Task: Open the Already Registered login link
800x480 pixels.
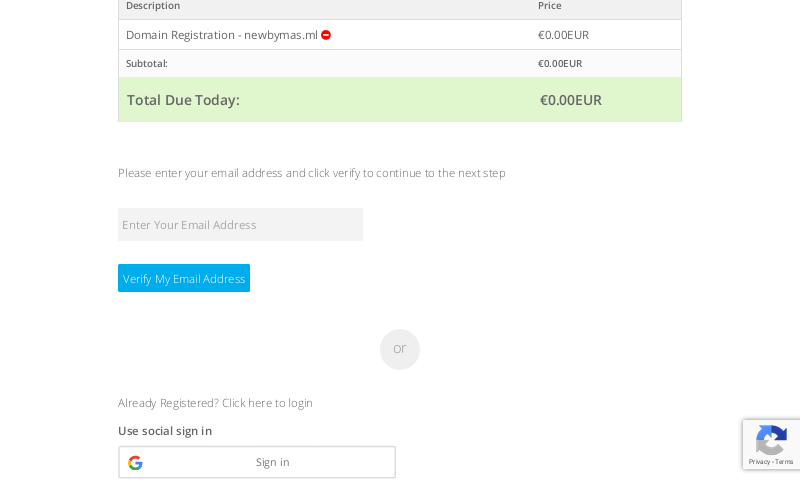Action: click(215, 403)
